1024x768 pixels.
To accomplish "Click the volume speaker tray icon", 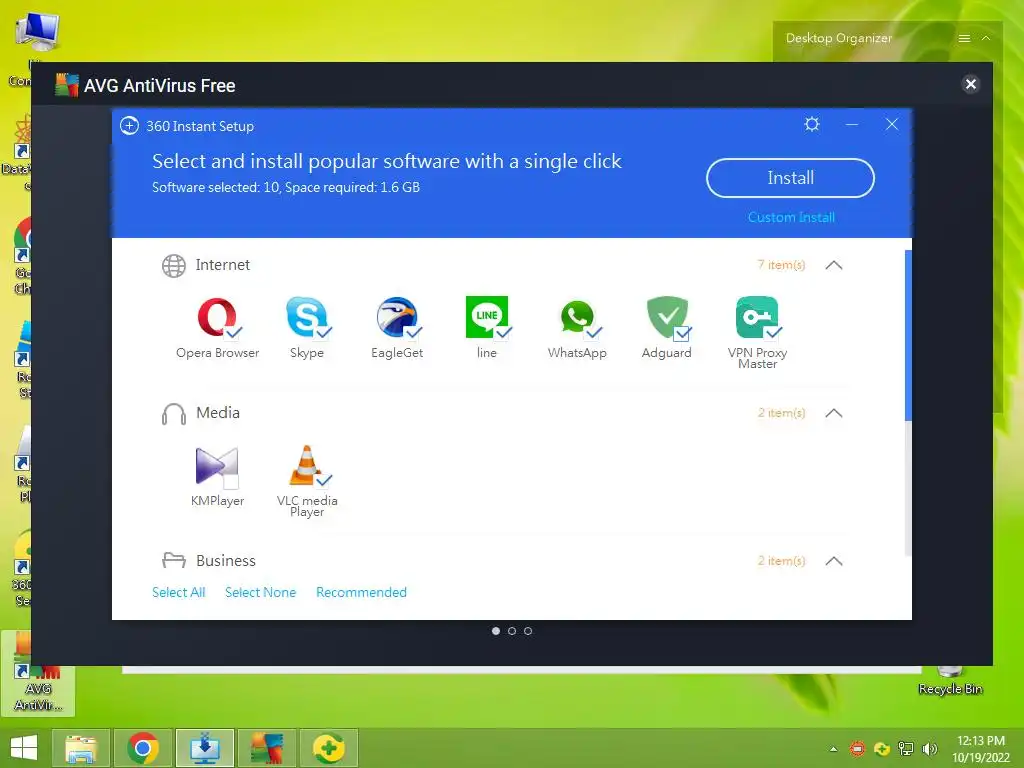I will coord(929,748).
